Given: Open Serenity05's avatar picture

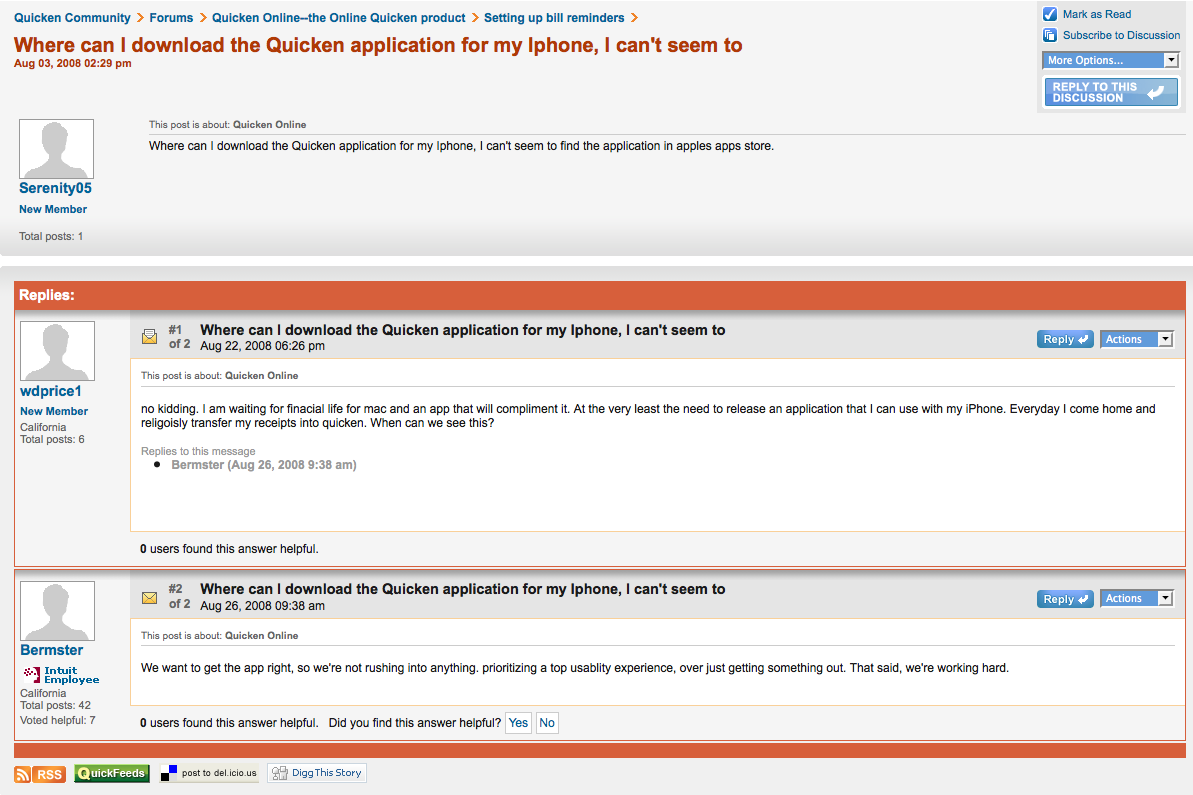Looking at the screenshot, I should click(x=56, y=148).
